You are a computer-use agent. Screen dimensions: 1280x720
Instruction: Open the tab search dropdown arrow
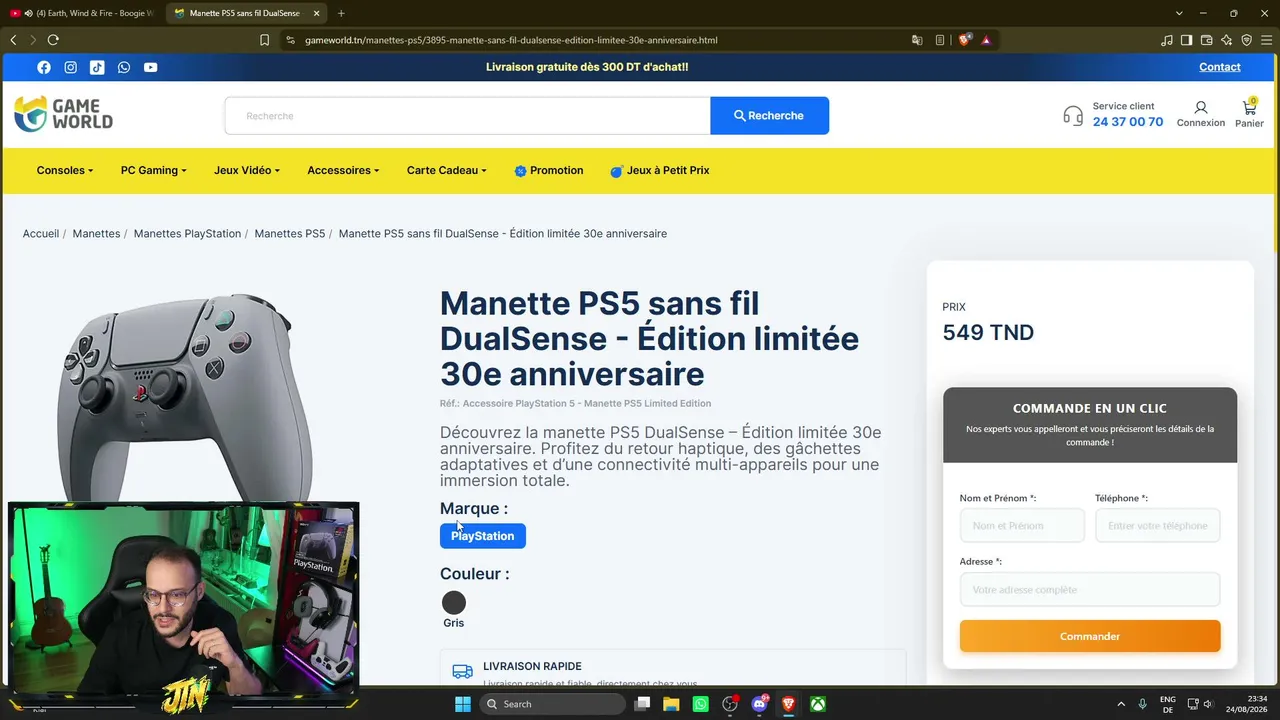1179,13
